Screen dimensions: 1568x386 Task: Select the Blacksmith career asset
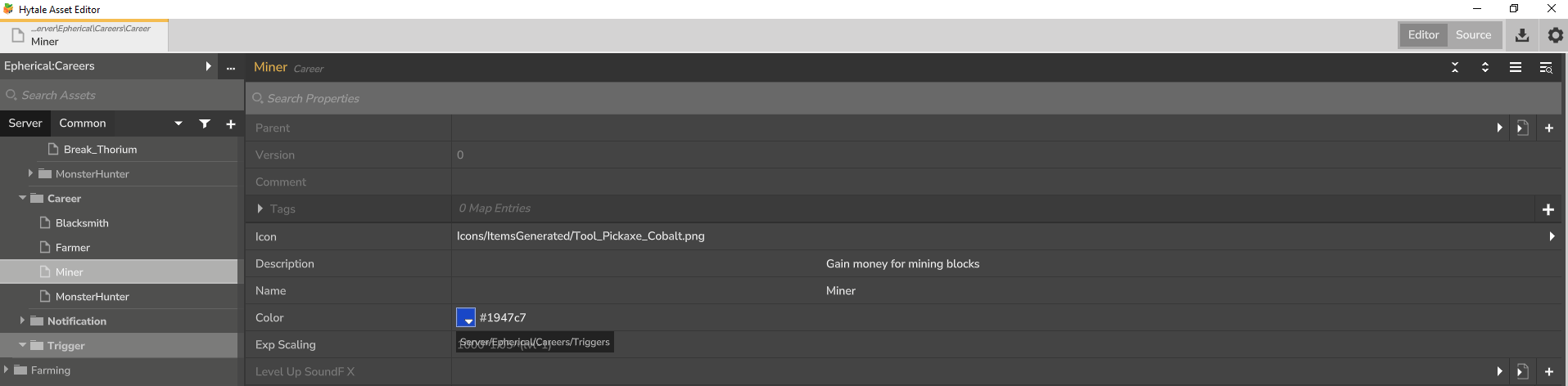[x=82, y=223]
